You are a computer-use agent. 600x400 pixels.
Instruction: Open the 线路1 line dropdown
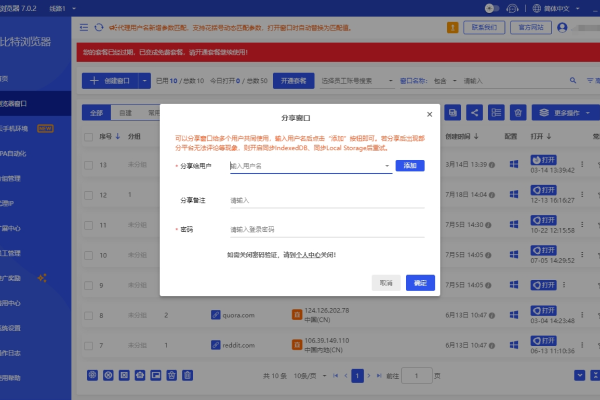[62, 8]
